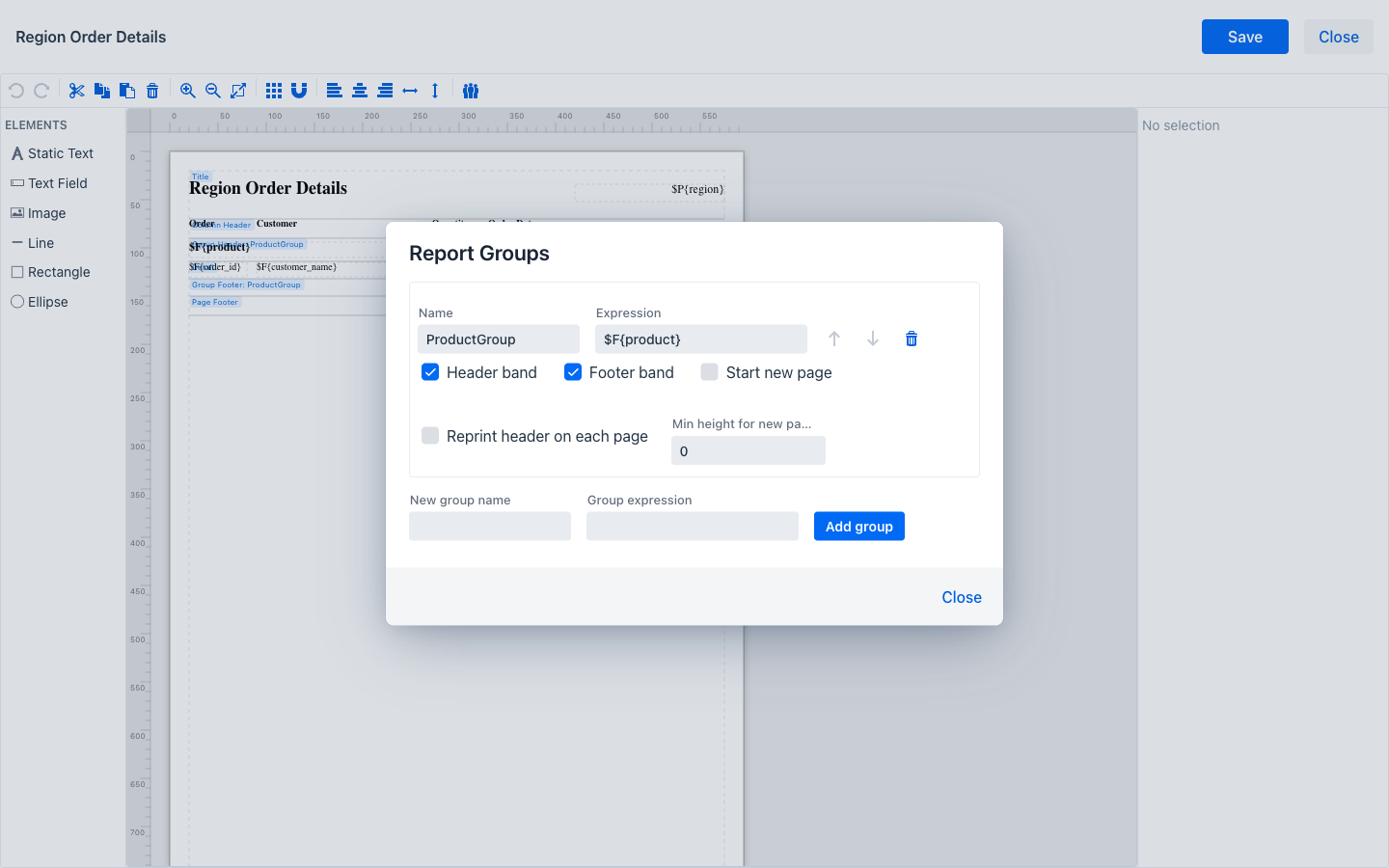The width and height of the screenshot is (1389, 868).
Task: Edit the Expression field $F{product}
Action: [701, 339]
